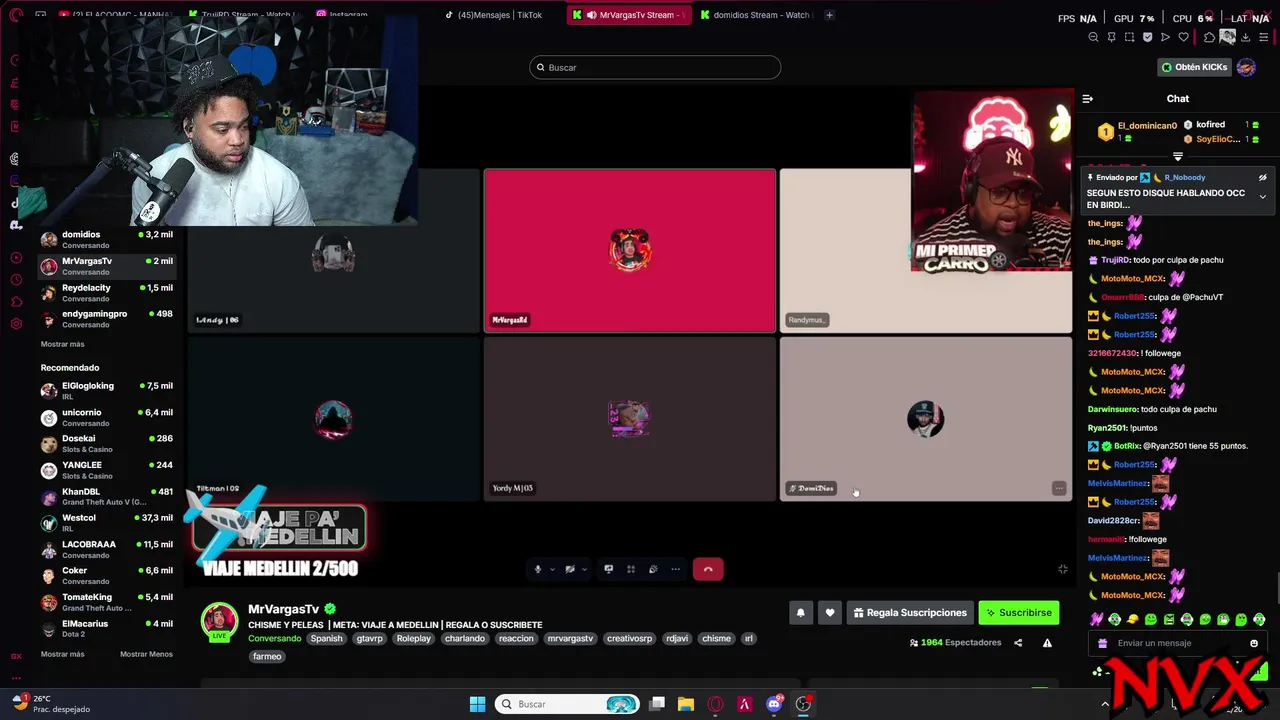The image size is (1280, 720).
Task: Select the MrVargasTv Stream browser tab
Action: point(629,15)
